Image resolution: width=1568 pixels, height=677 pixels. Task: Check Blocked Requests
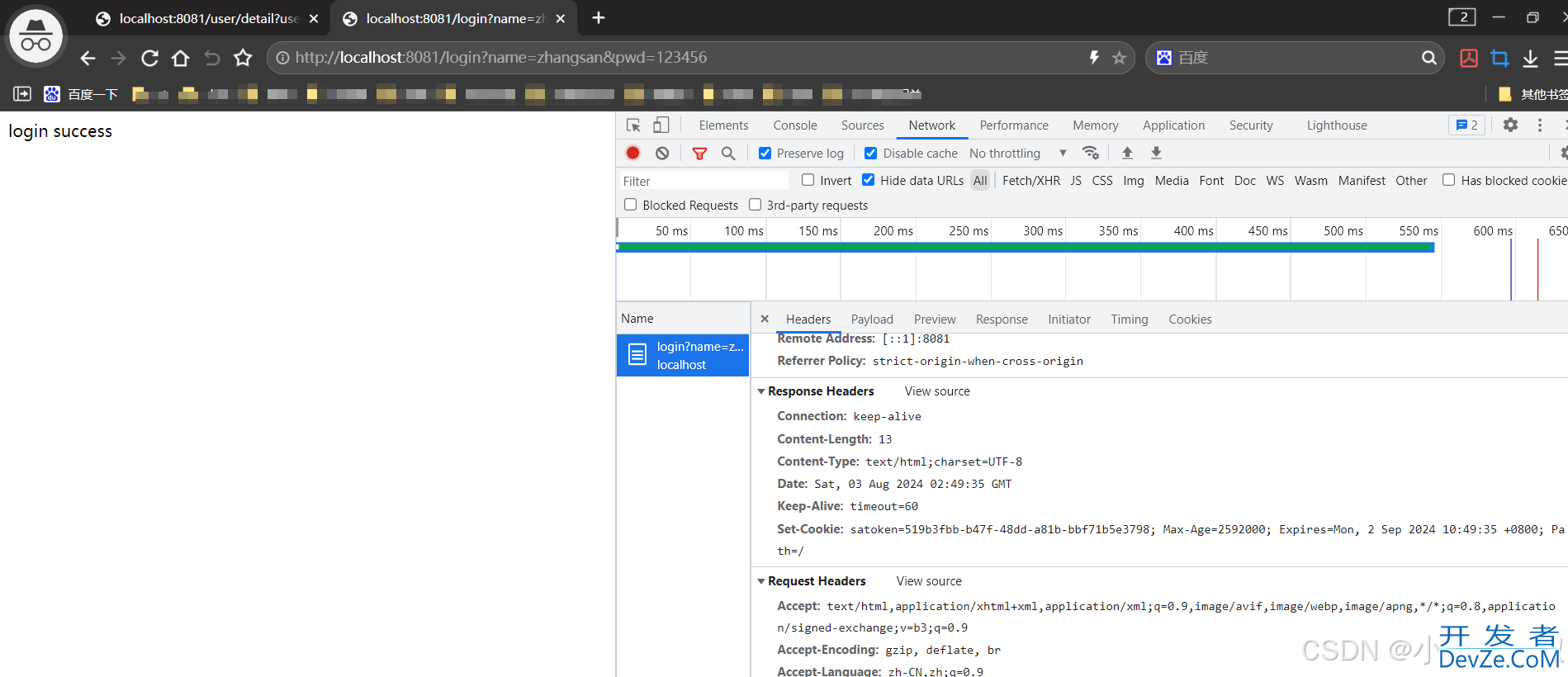tap(631, 205)
